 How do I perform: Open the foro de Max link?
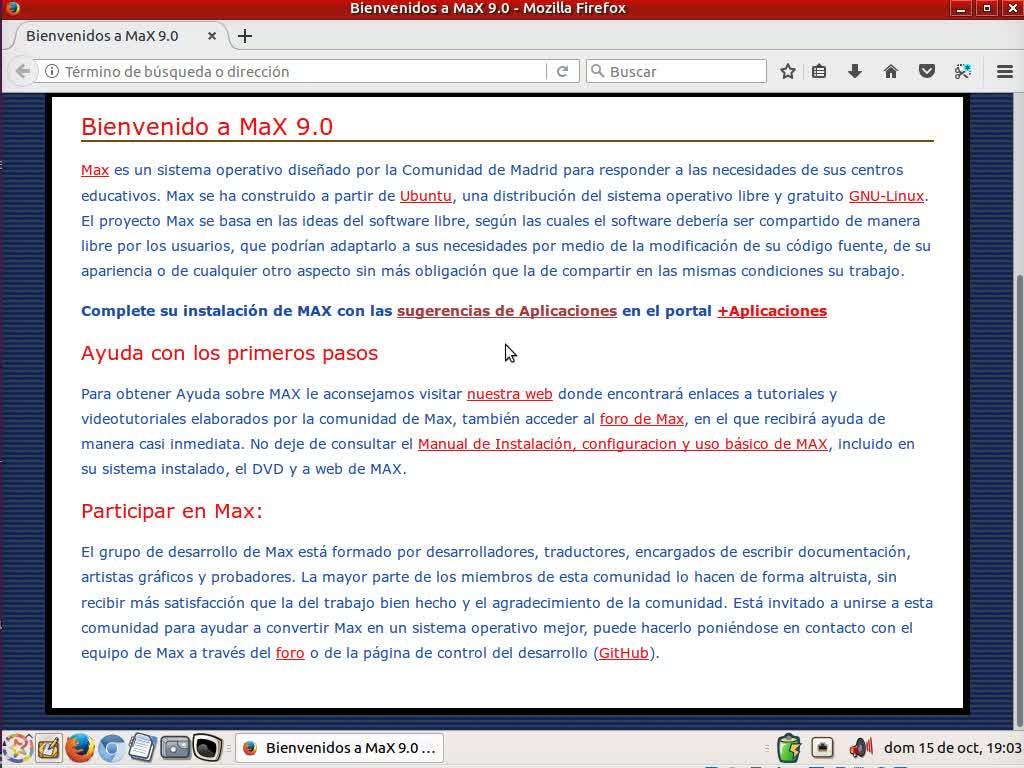click(x=642, y=419)
